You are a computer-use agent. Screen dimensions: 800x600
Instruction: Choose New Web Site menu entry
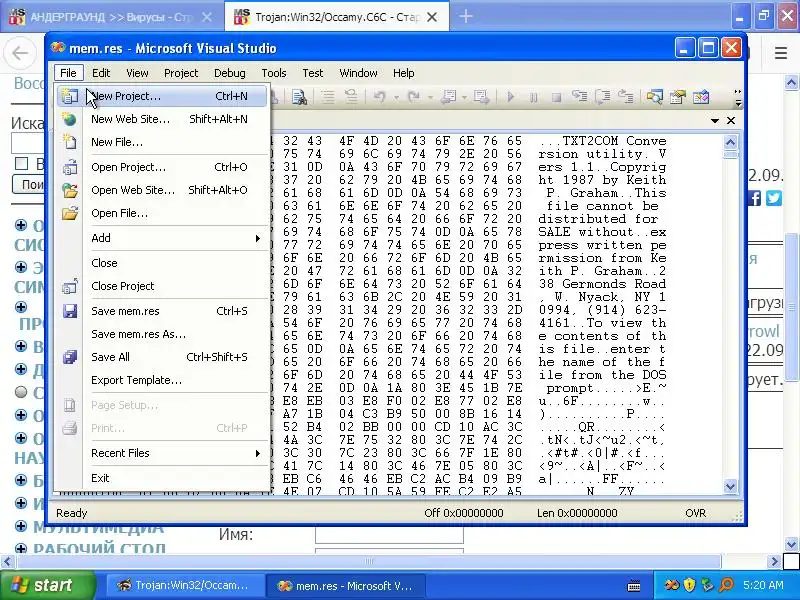(x=161, y=119)
